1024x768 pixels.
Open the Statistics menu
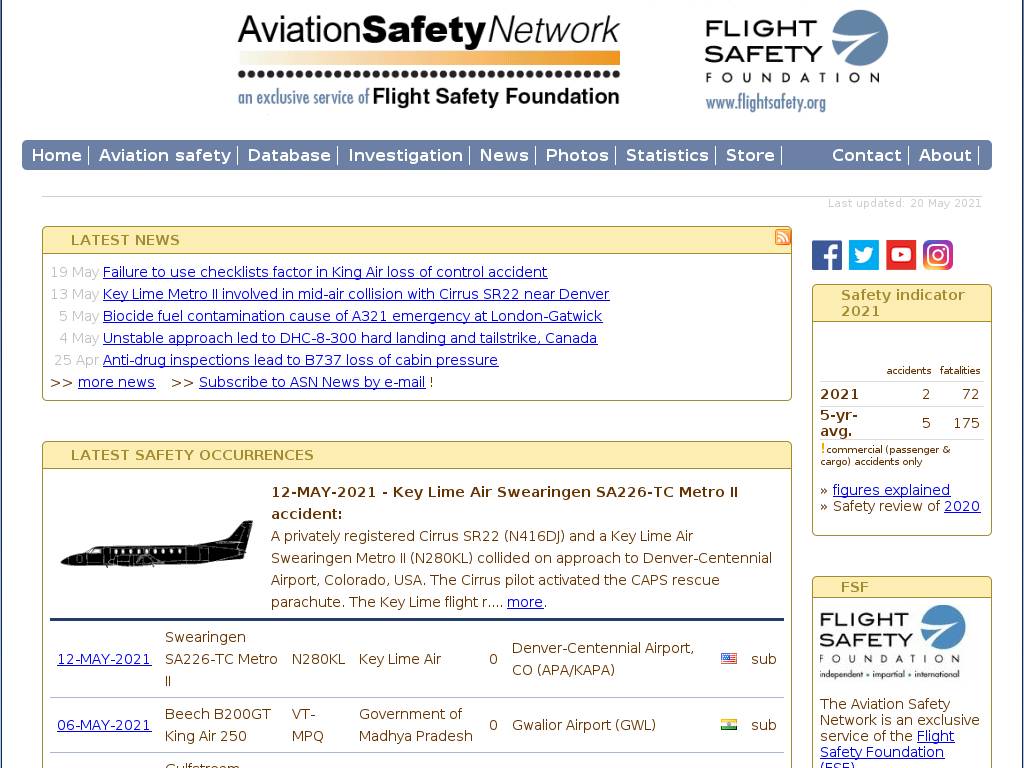[x=667, y=155]
